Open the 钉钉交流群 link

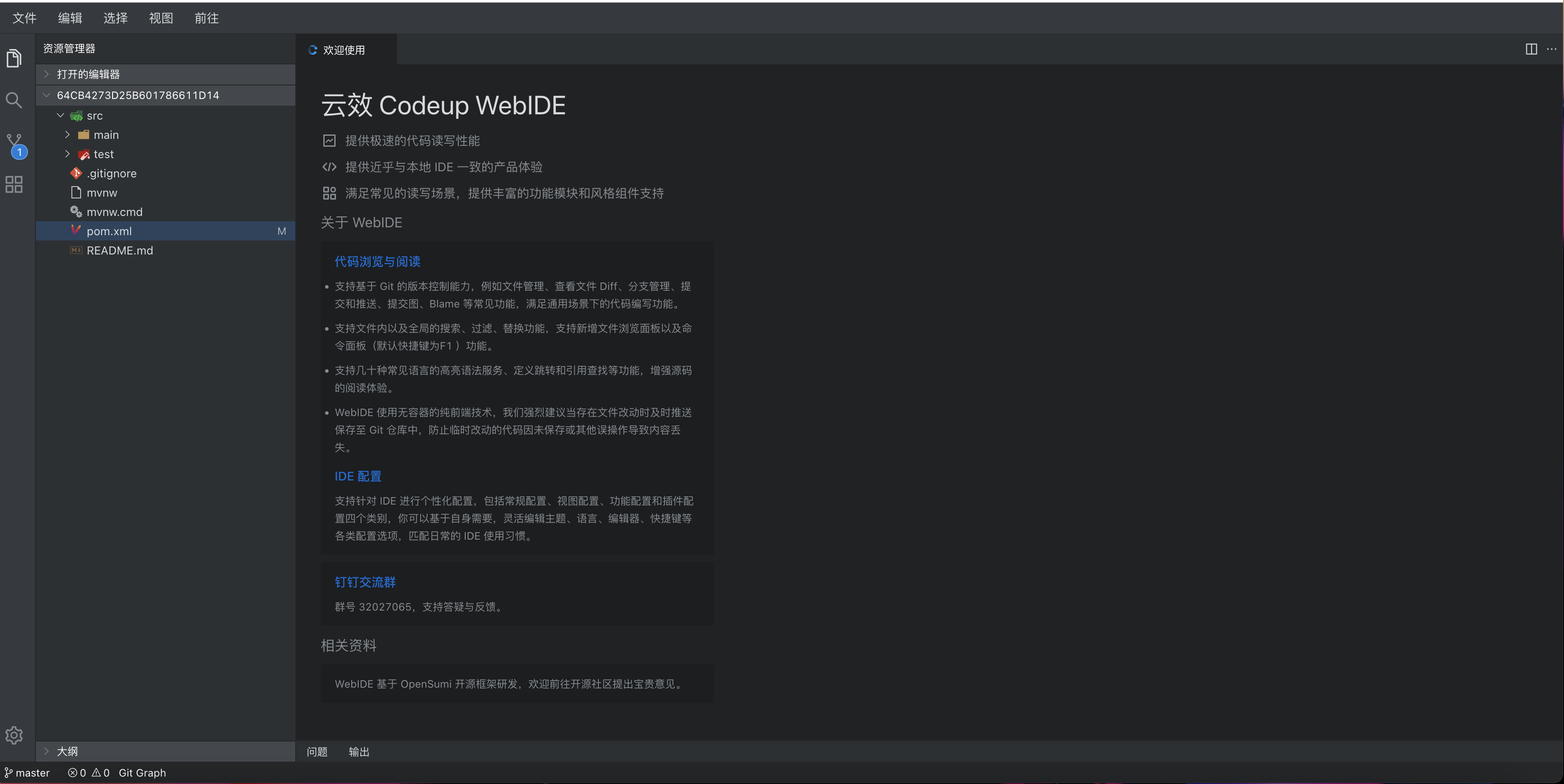pos(365,582)
